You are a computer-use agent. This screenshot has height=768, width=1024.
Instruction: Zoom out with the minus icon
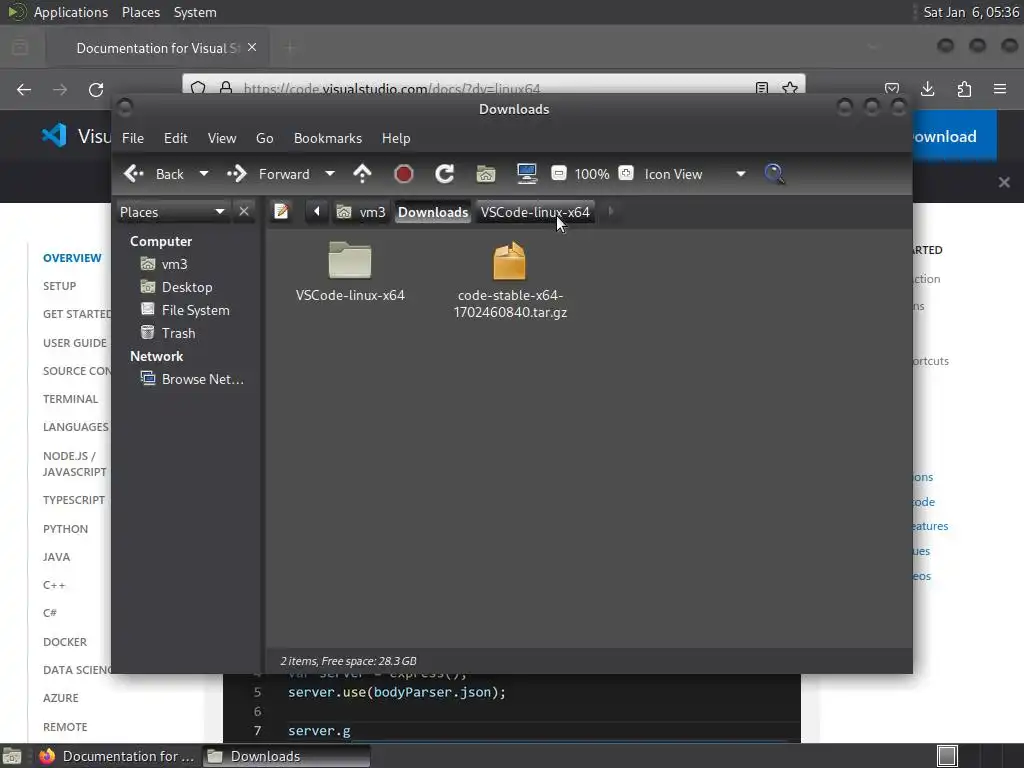point(558,173)
